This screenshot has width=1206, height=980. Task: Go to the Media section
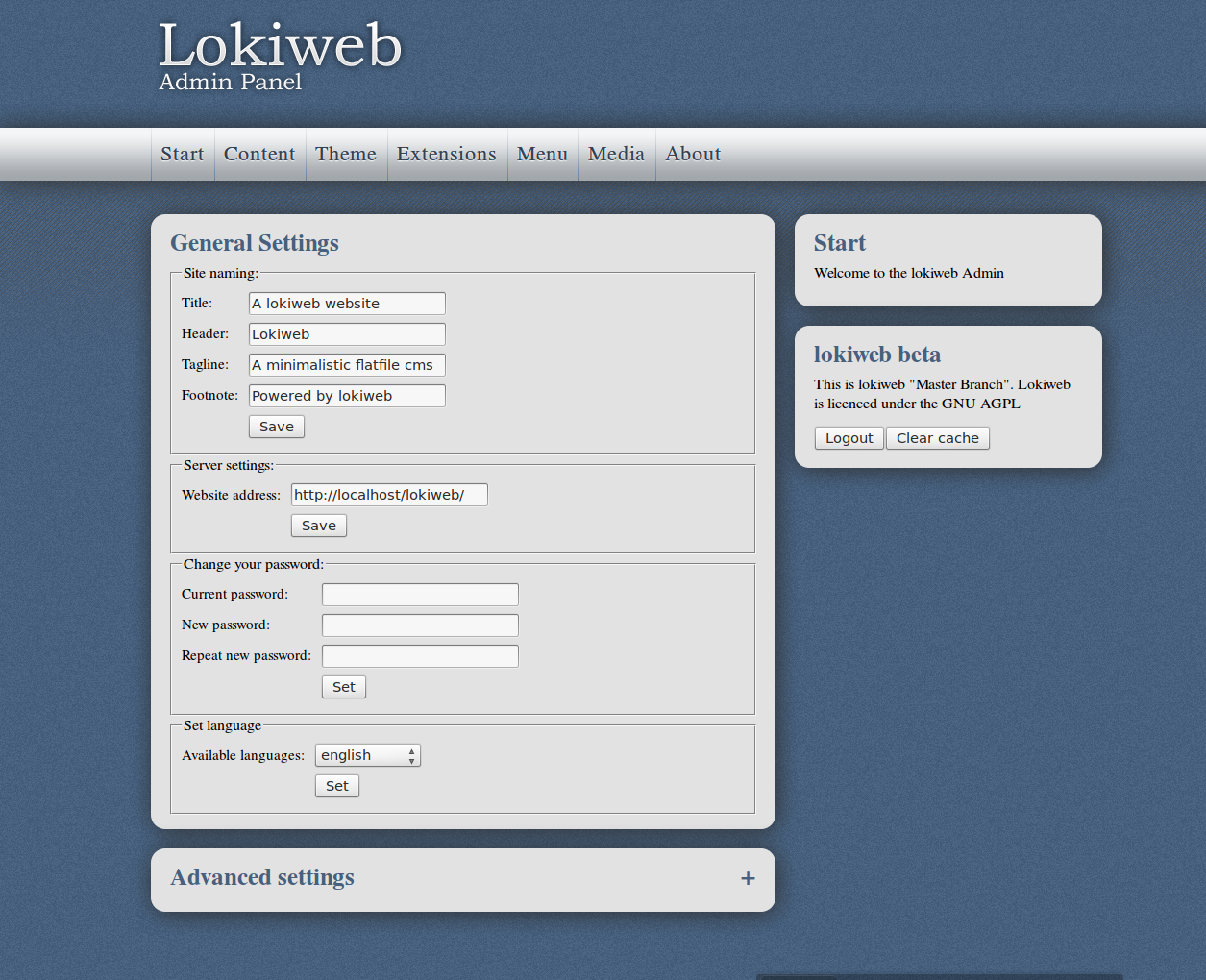point(616,154)
